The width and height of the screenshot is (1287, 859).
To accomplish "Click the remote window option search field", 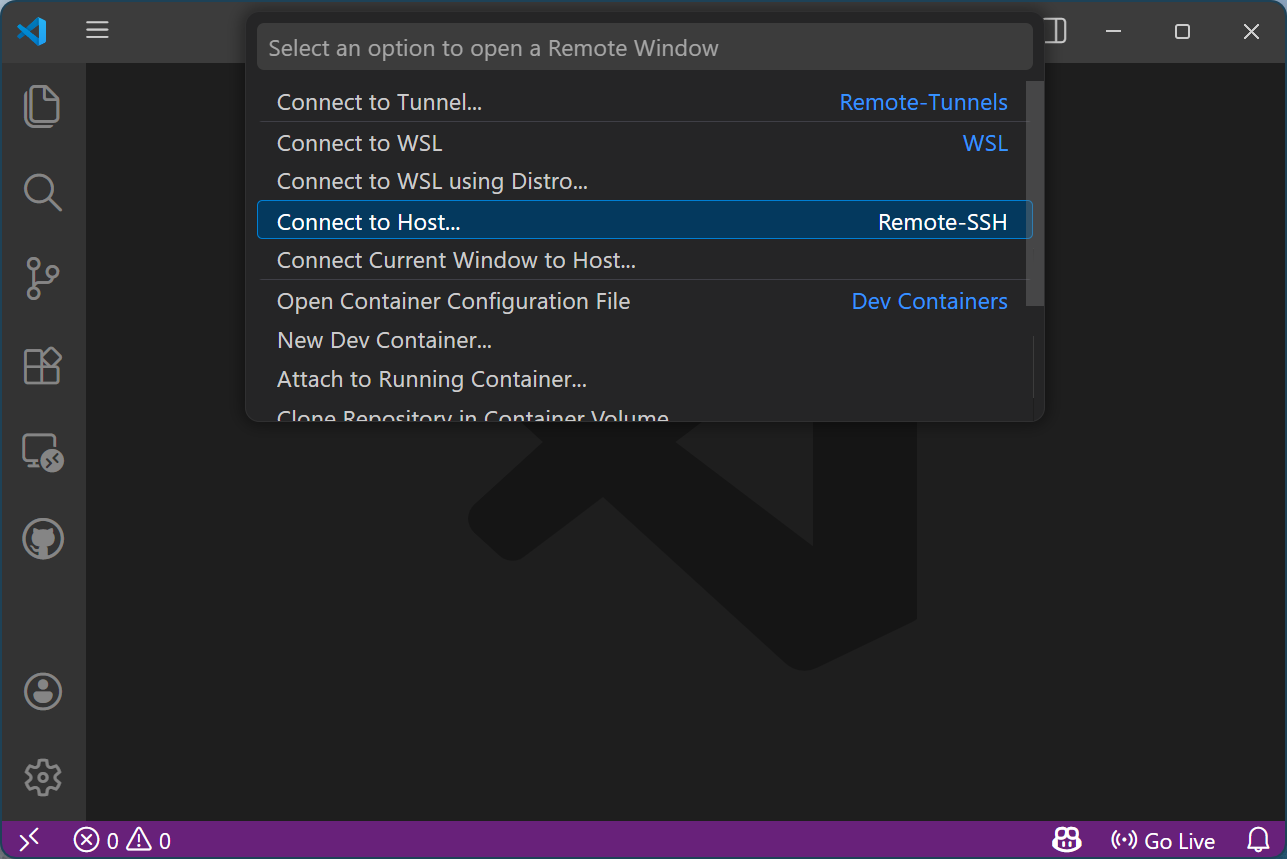I will click(645, 47).
